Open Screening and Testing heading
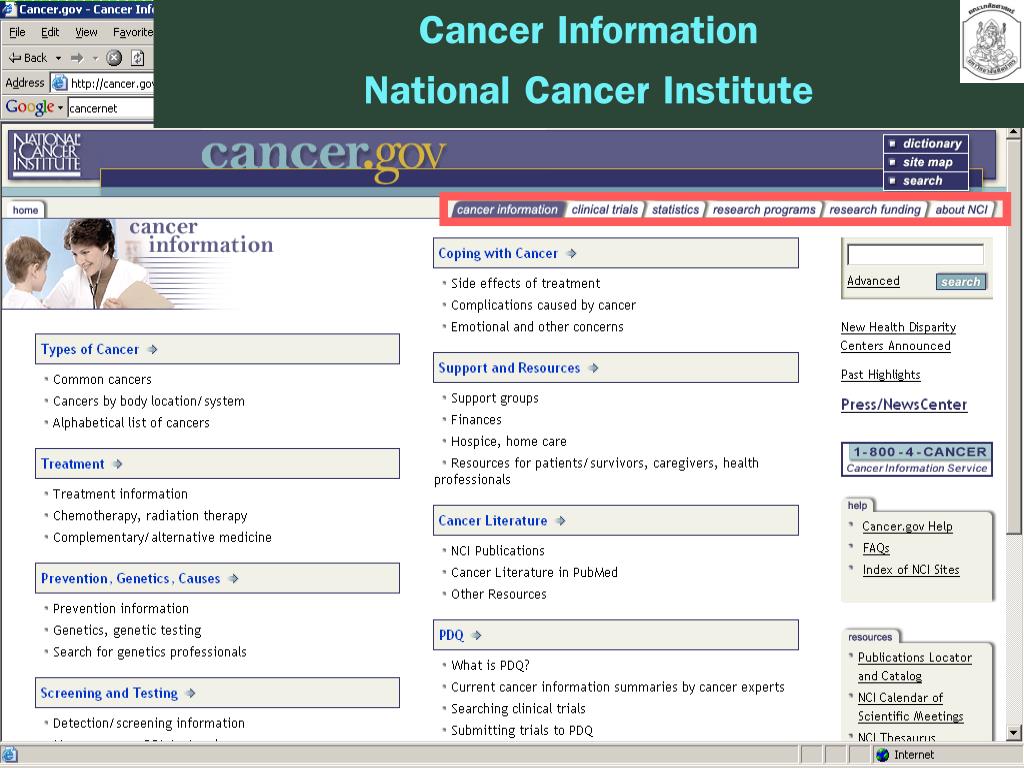This screenshot has height=768, width=1024. coord(109,693)
